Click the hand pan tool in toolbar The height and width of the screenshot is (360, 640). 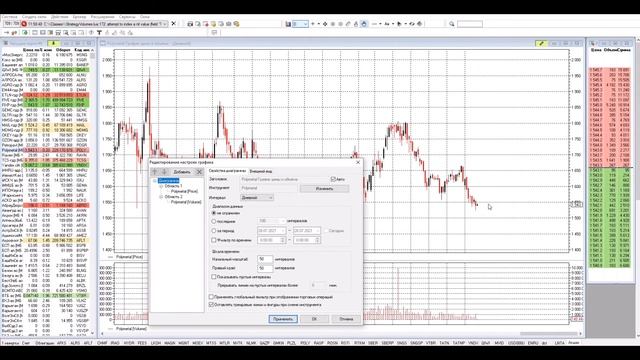coord(364,24)
